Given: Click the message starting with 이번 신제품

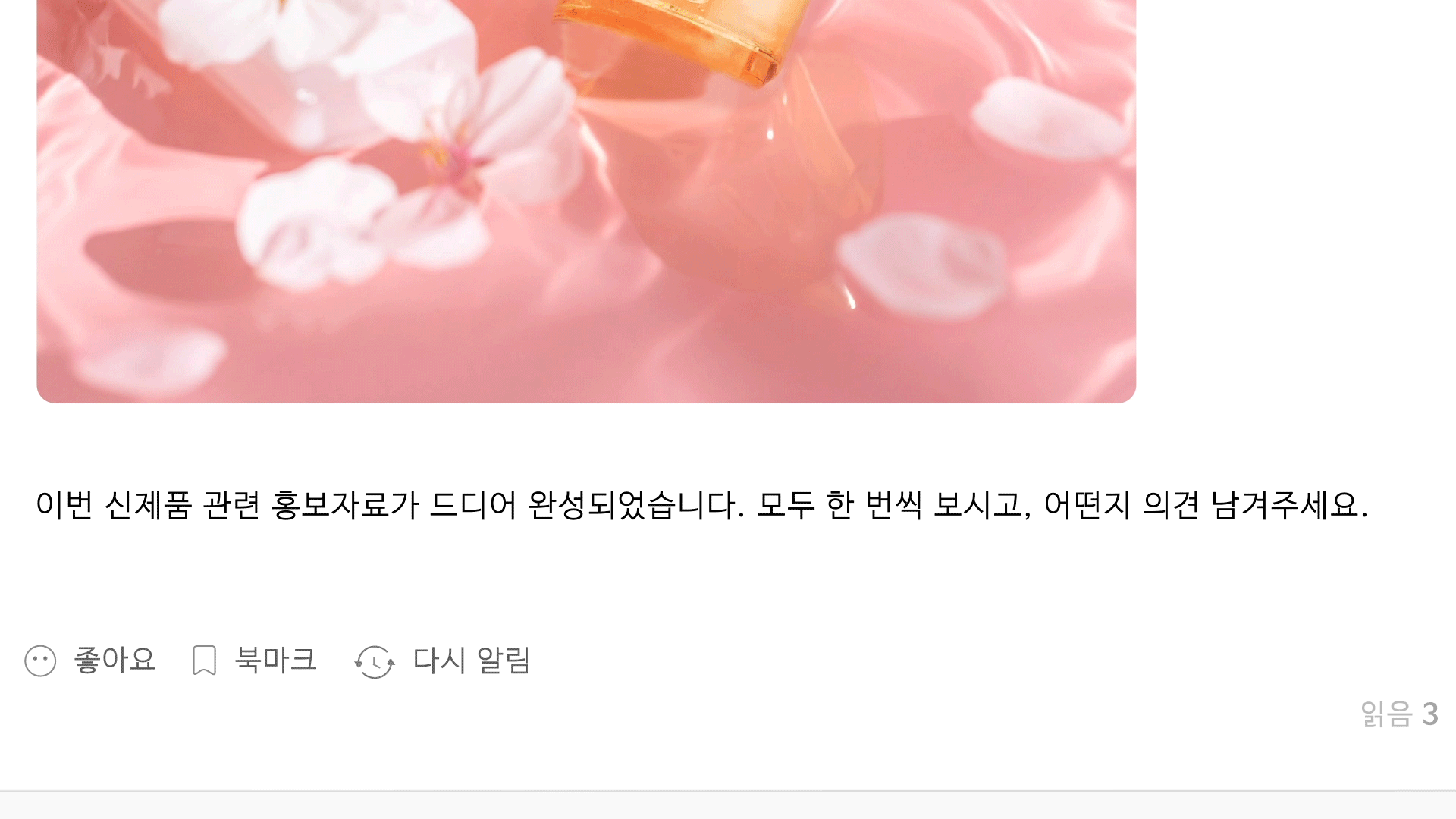Looking at the screenshot, I should click(701, 506).
